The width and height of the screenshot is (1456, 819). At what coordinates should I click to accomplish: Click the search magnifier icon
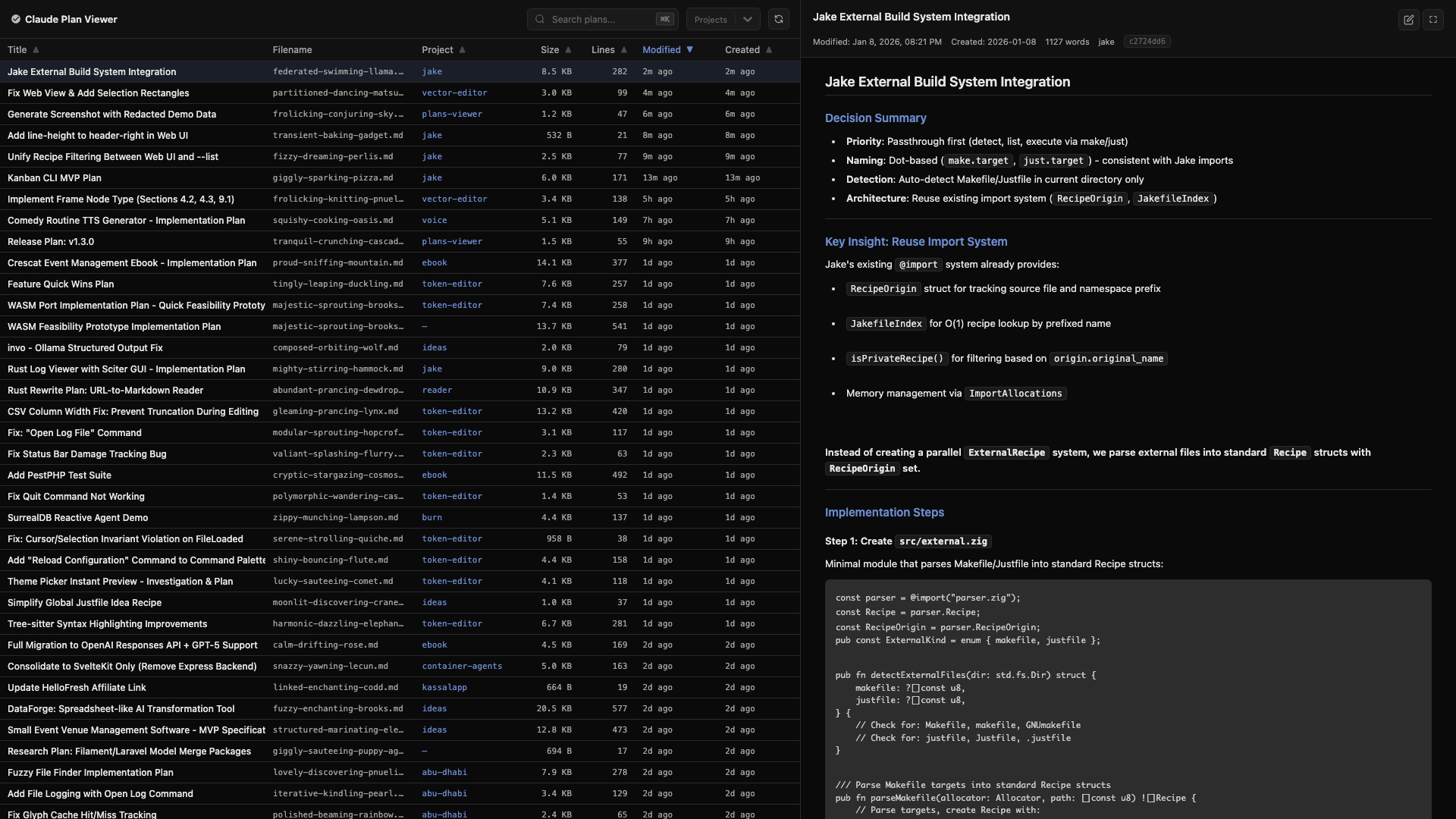540,19
